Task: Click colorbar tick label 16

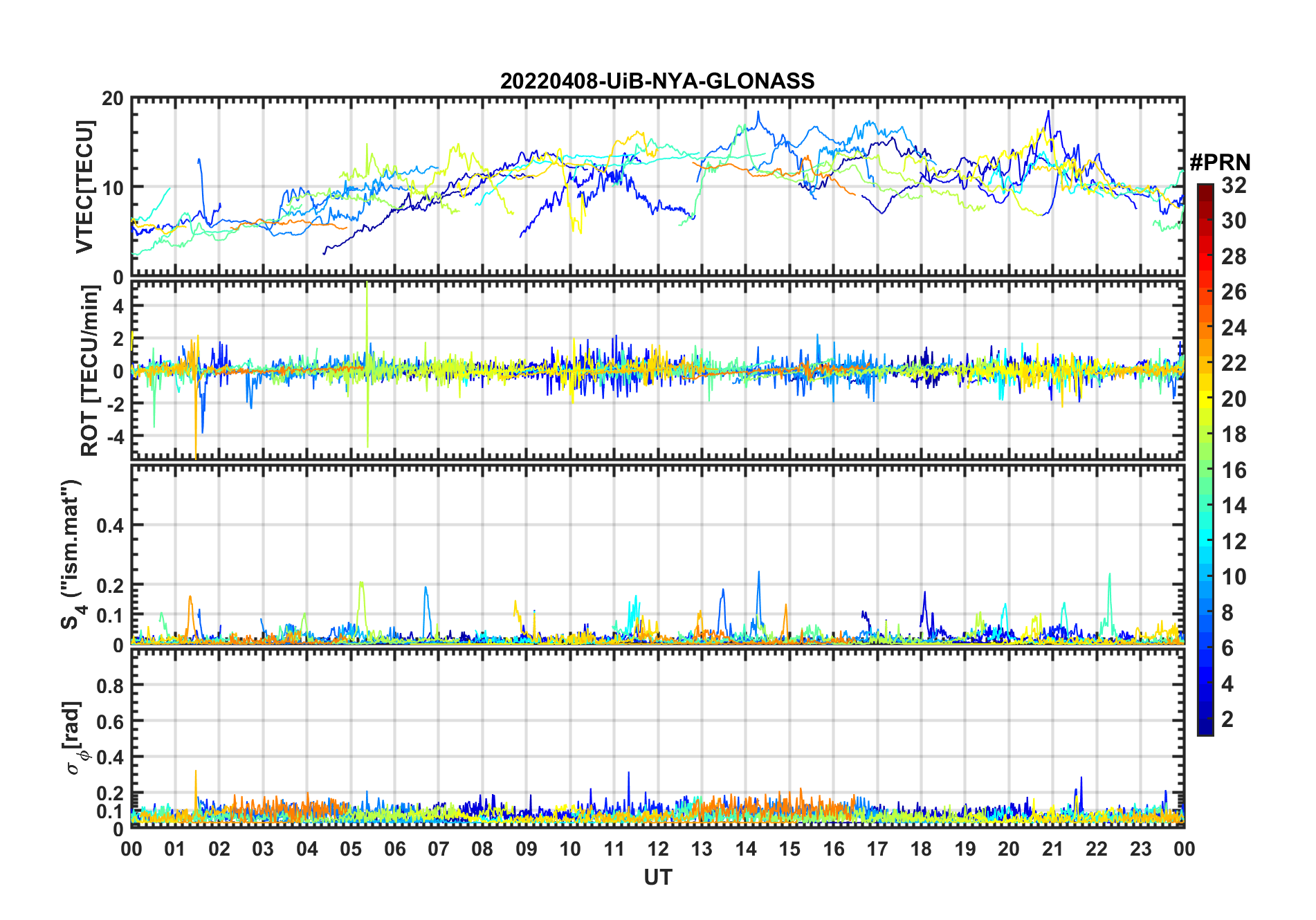Action: tap(1234, 470)
